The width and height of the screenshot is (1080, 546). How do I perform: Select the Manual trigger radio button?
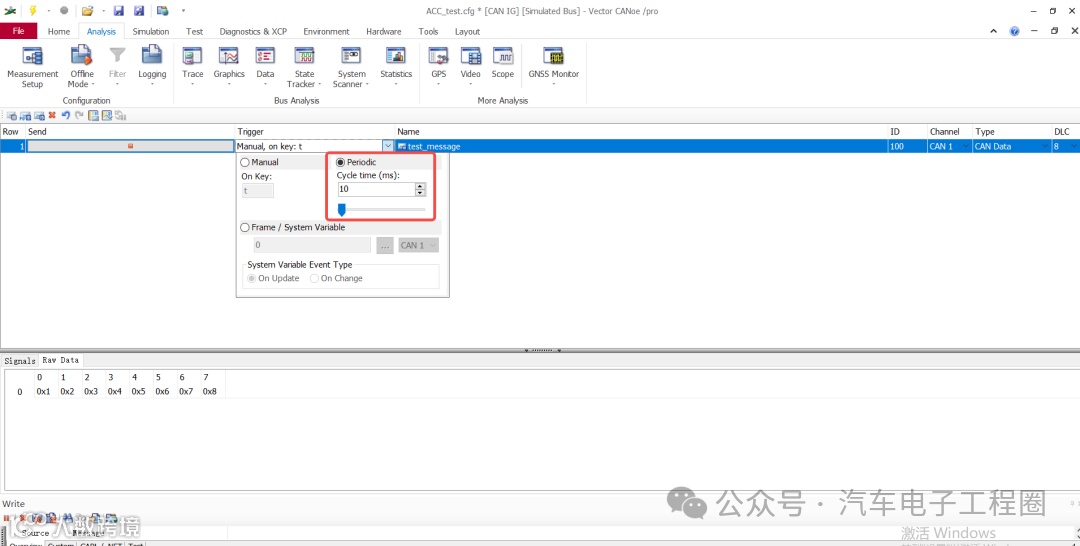(x=245, y=162)
